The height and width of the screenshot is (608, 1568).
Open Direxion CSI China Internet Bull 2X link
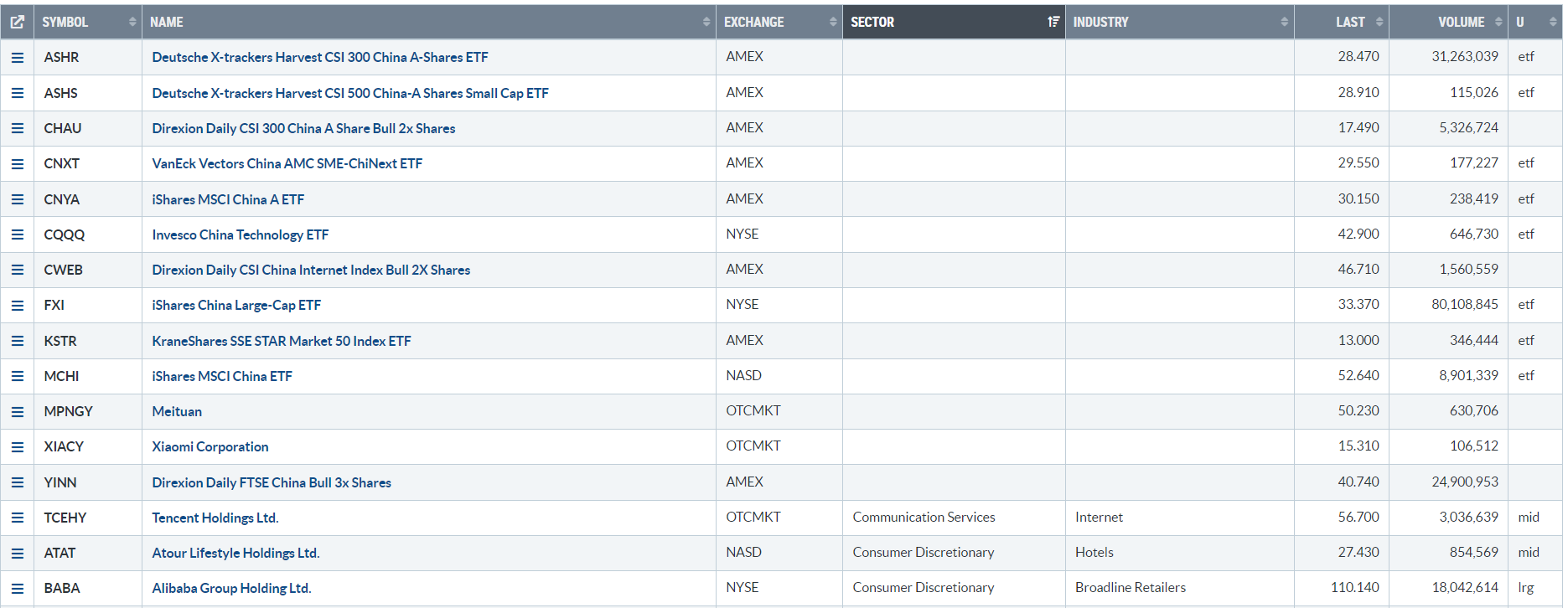click(x=311, y=270)
